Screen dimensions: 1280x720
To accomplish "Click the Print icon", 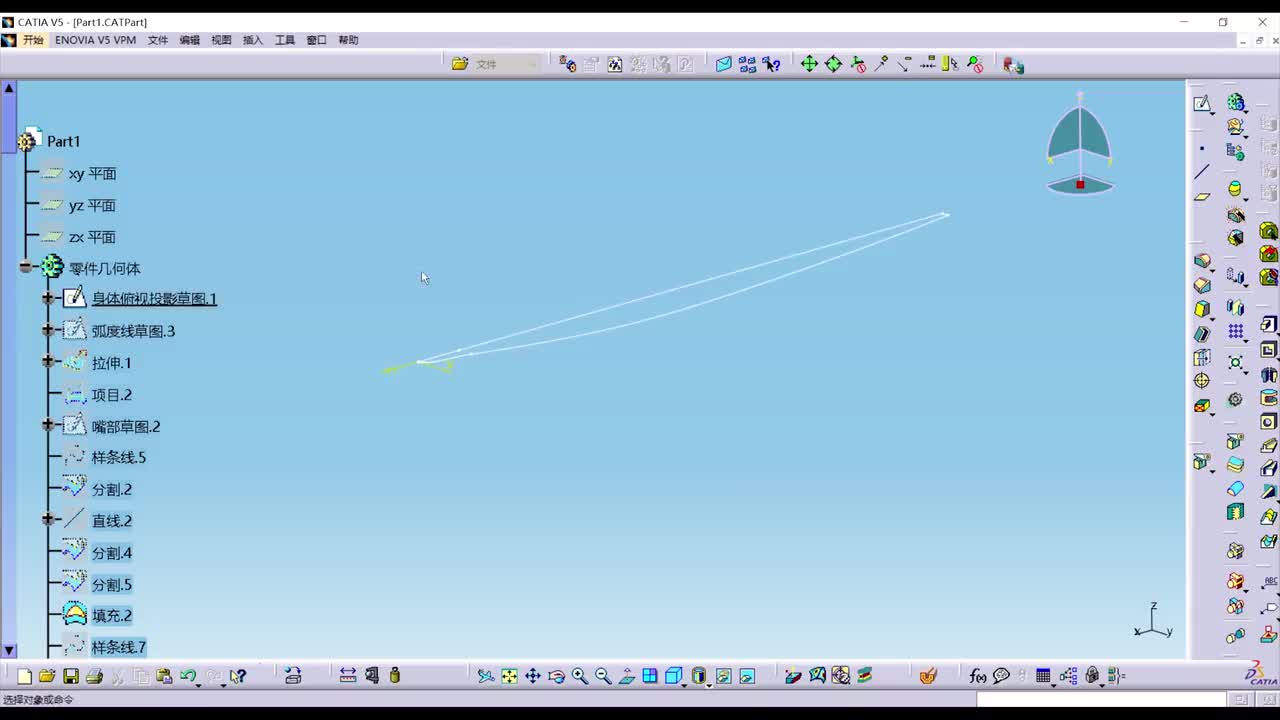I will coord(94,676).
